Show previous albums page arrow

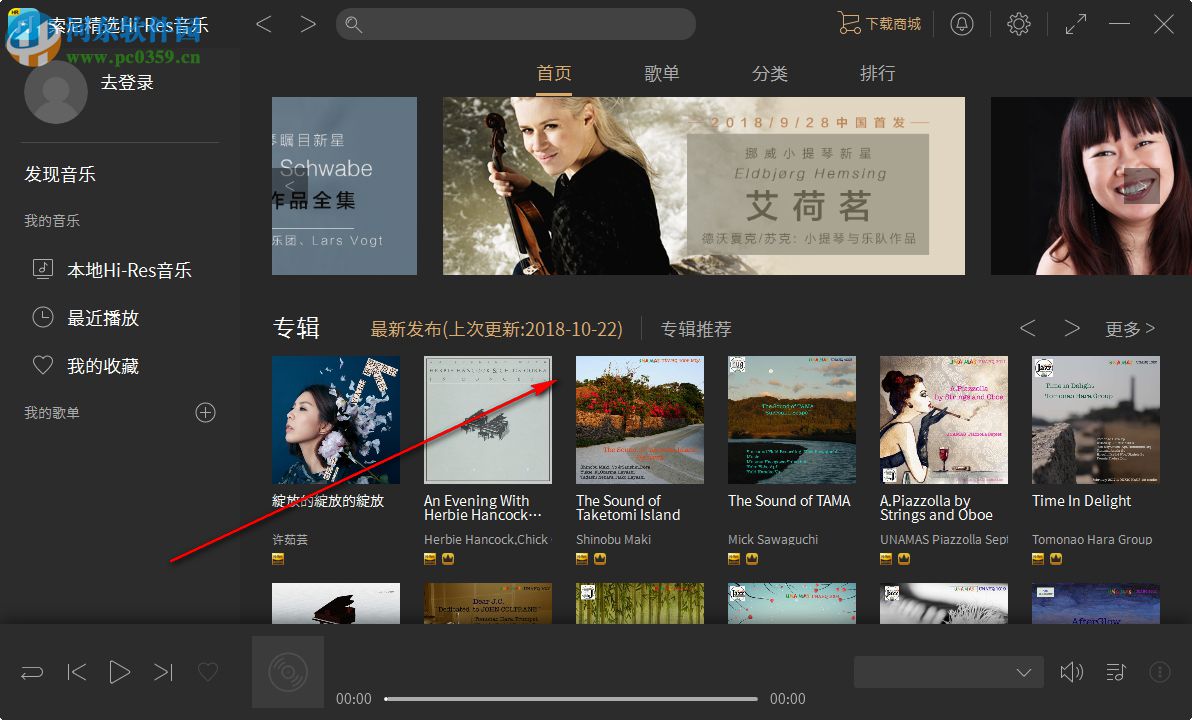(x=1028, y=328)
